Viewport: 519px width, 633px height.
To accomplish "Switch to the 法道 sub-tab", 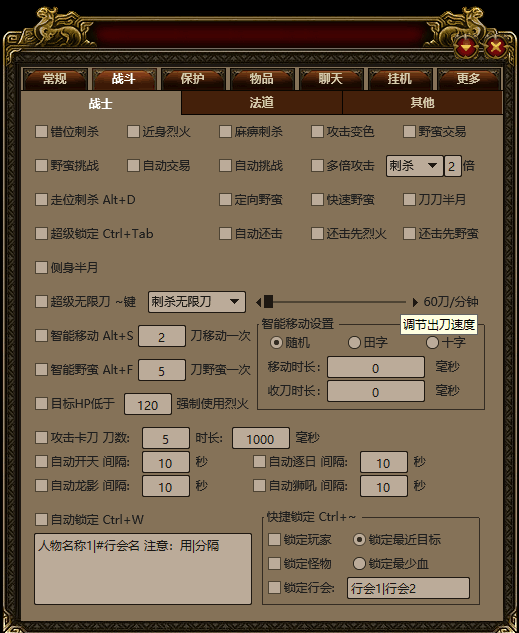I will pyautogui.click(x=262, y=103).
